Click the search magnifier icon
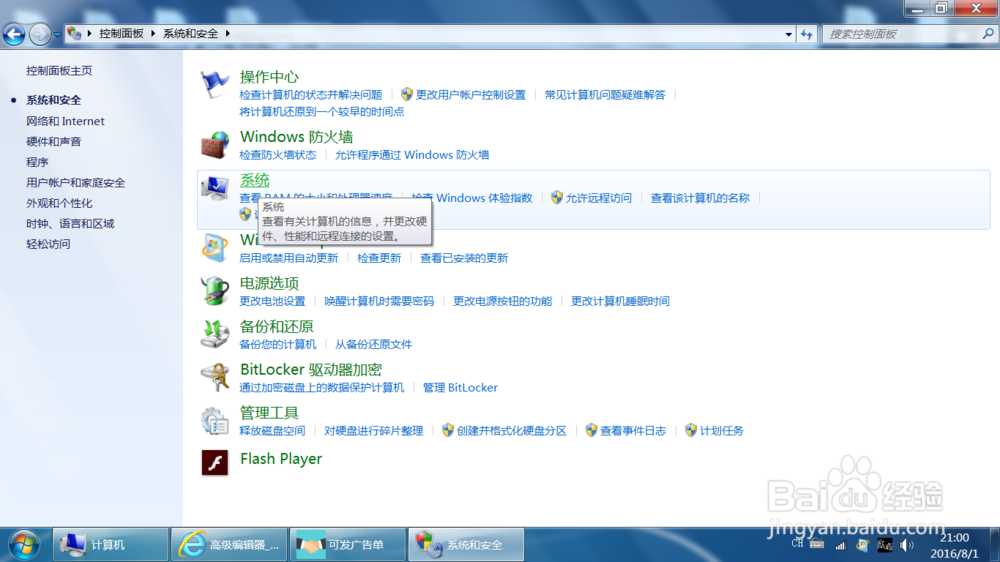This screenshot has height=562, width=1000. [988, 34]
